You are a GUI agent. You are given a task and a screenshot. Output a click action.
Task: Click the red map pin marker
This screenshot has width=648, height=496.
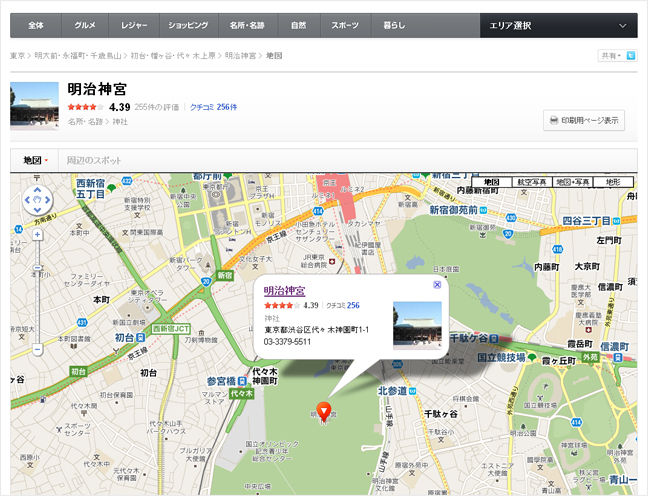click(x=324, y=411)
